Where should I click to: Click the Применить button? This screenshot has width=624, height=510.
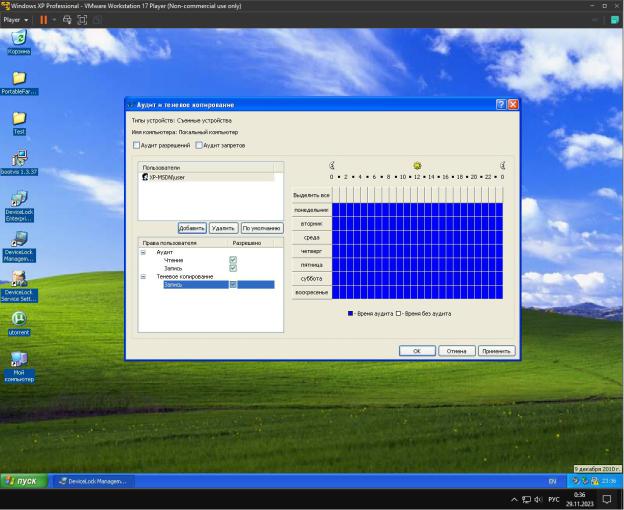(x=496, y=351)
